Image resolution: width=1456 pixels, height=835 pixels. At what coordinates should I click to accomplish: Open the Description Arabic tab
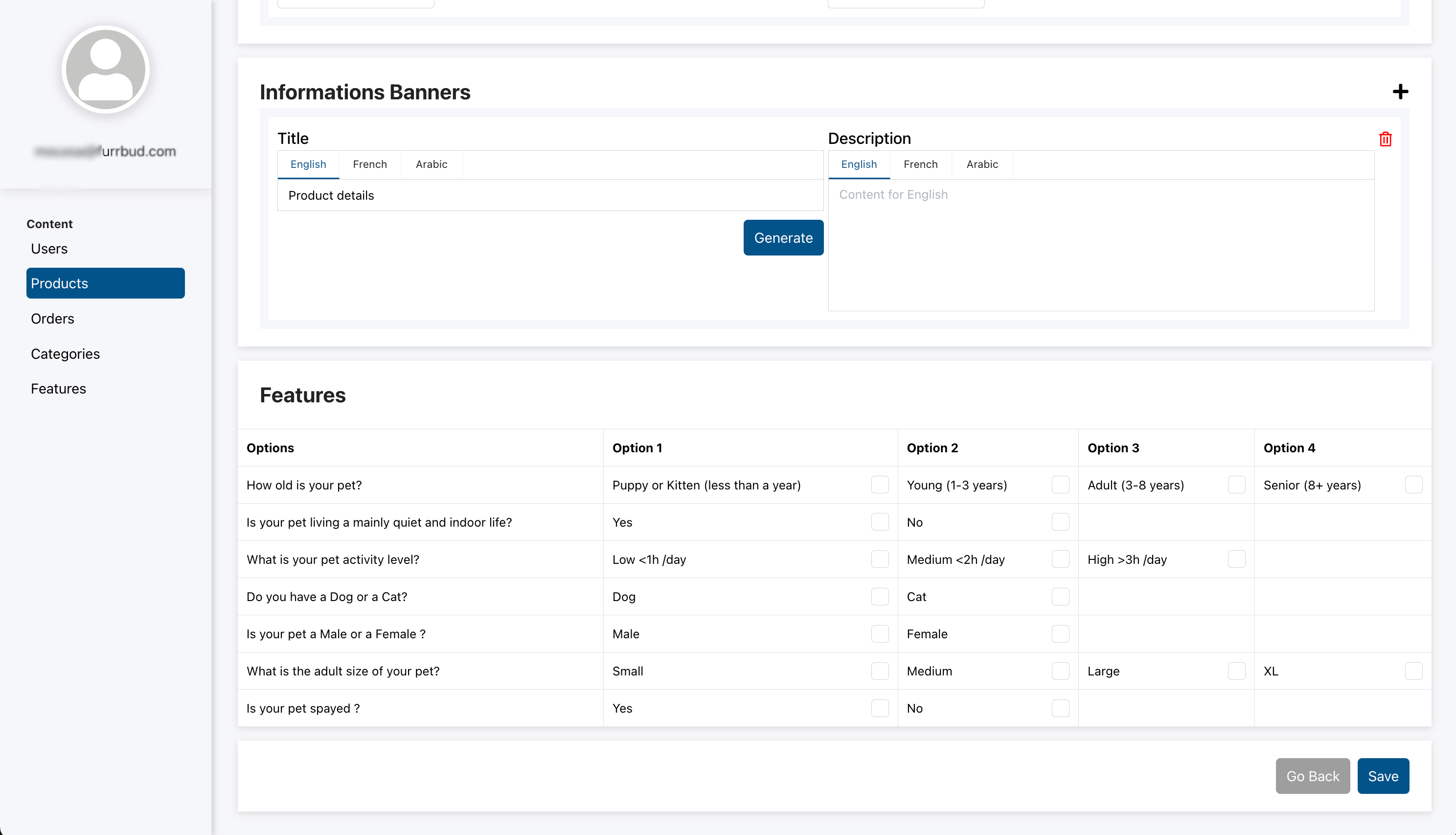981,164
